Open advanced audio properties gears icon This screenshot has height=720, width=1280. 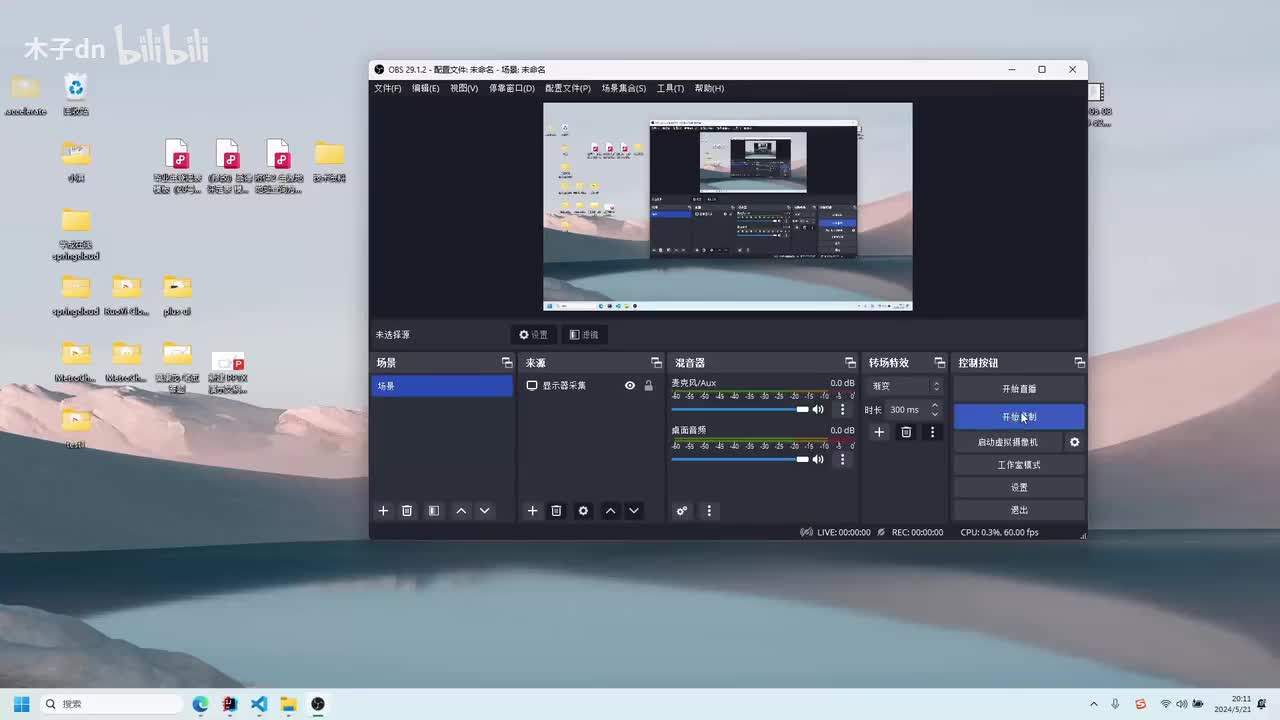[x=682, y=511]
